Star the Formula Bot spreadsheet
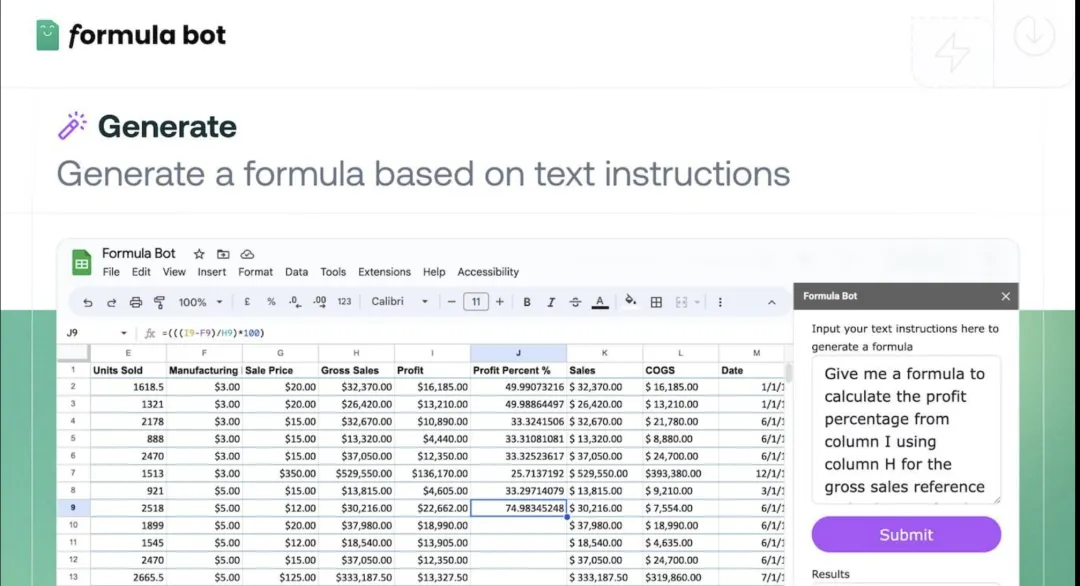 pyautogui.click(x=199, y=254)
